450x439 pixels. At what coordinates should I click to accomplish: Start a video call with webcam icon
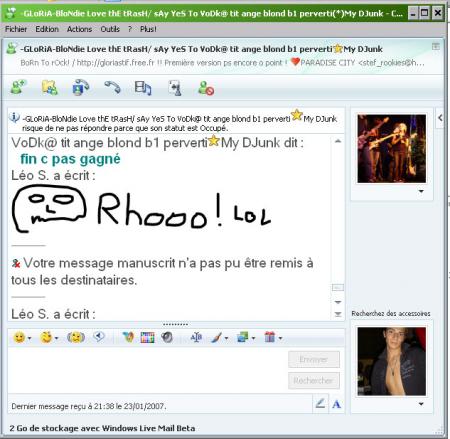(x=80, y=88)
